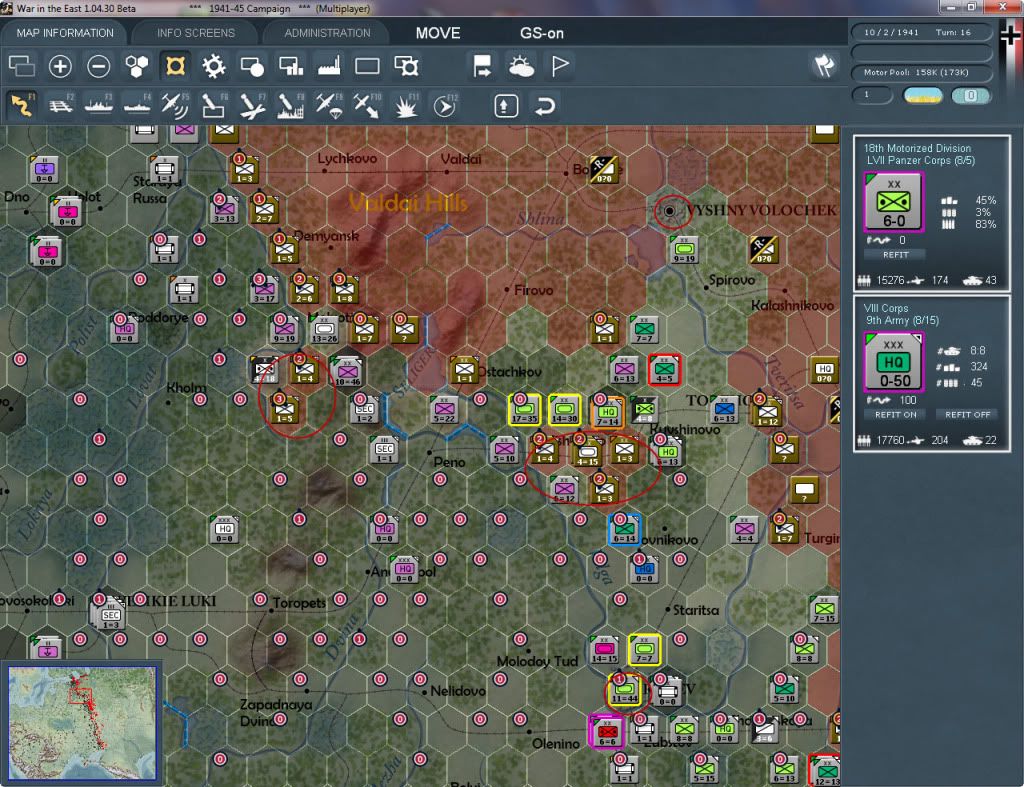The image size is (1024, 787).
Task: Zoom in the map with plus icon
Action: [60, 66]
